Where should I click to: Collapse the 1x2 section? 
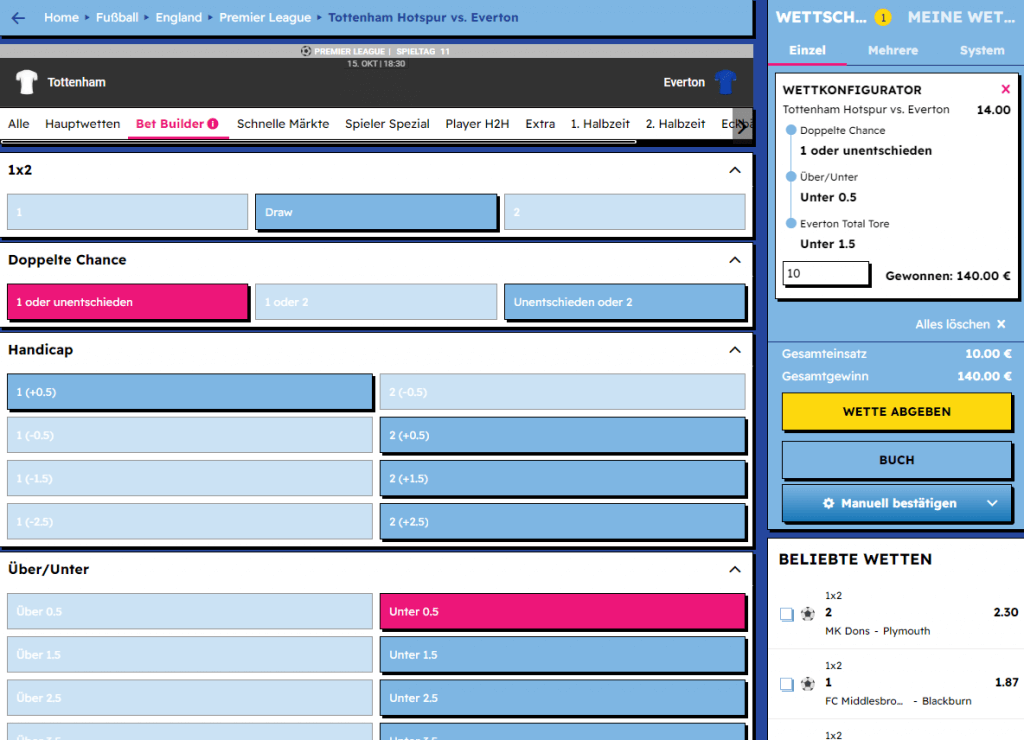pyautogui.click(x=735, y=170)
